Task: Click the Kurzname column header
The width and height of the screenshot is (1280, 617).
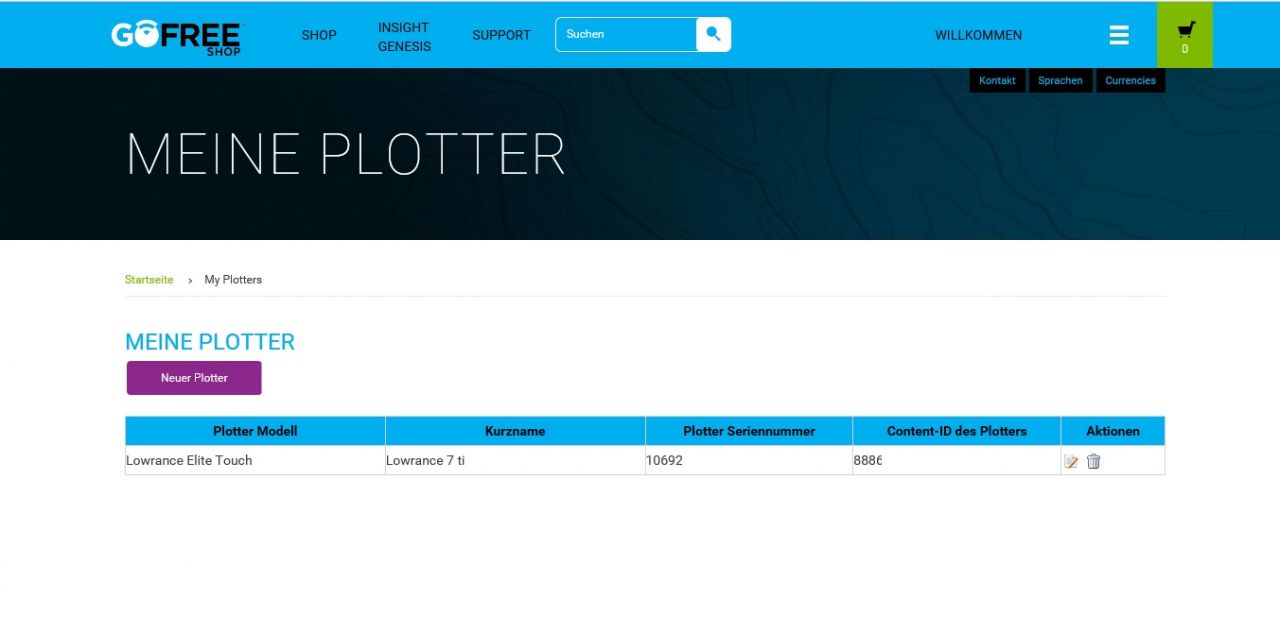Action: coord(515,431)
